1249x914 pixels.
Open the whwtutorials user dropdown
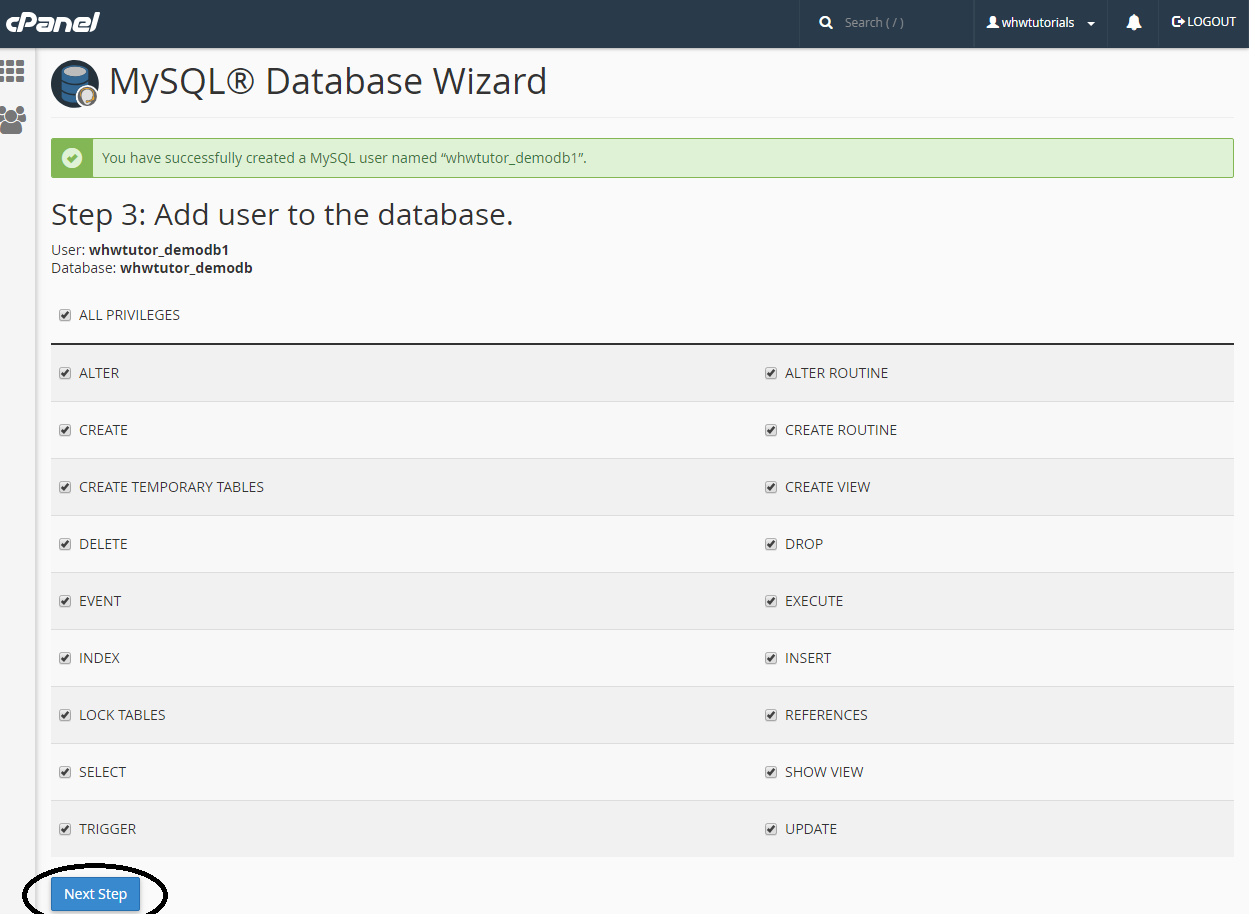pyautogui.click(x=1040, y=22)
